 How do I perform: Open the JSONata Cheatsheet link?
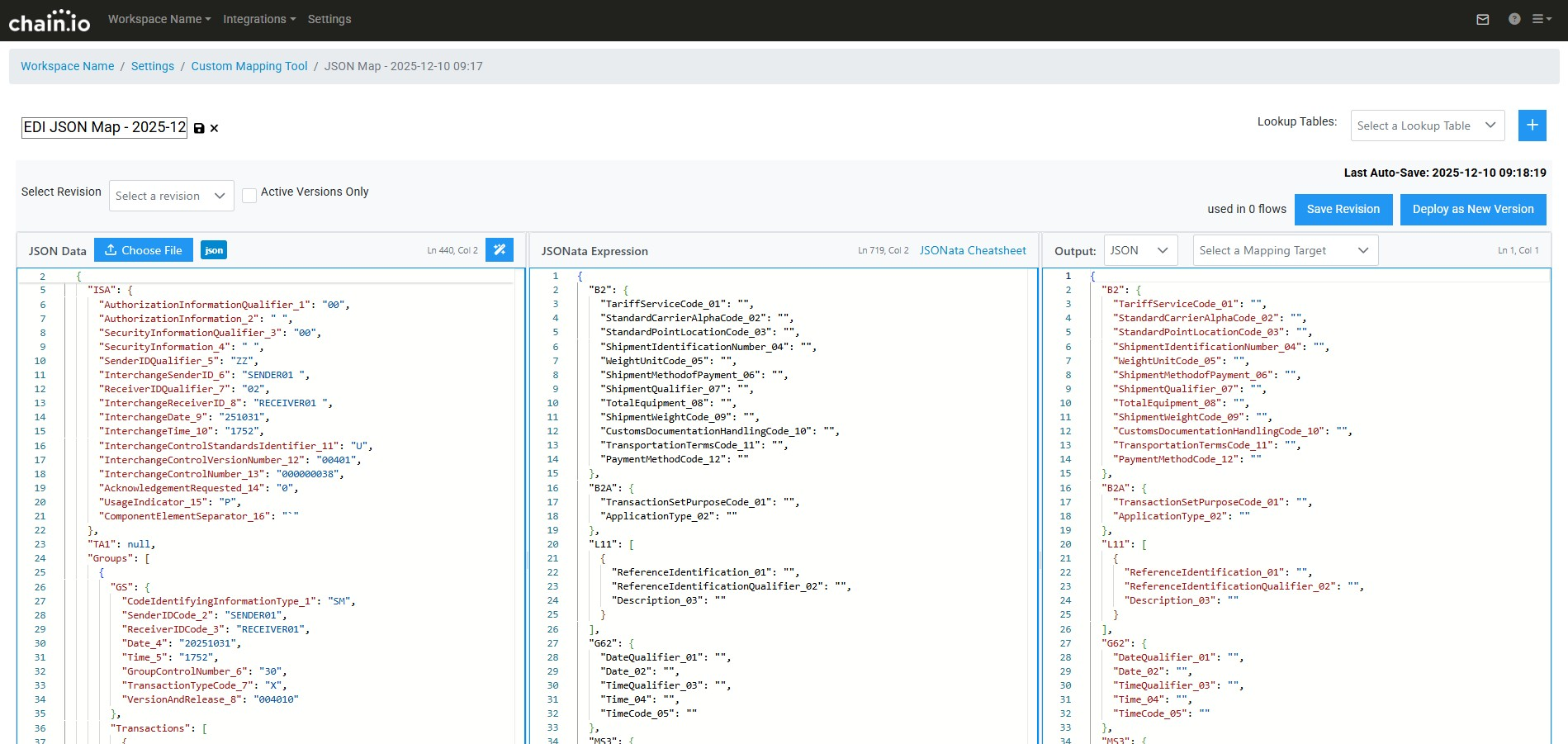[973, 250]
